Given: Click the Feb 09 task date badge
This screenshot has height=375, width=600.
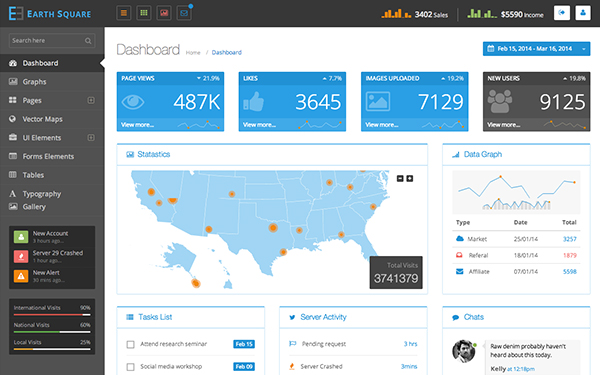Looking at the screenshot, I should click(244, 366).
